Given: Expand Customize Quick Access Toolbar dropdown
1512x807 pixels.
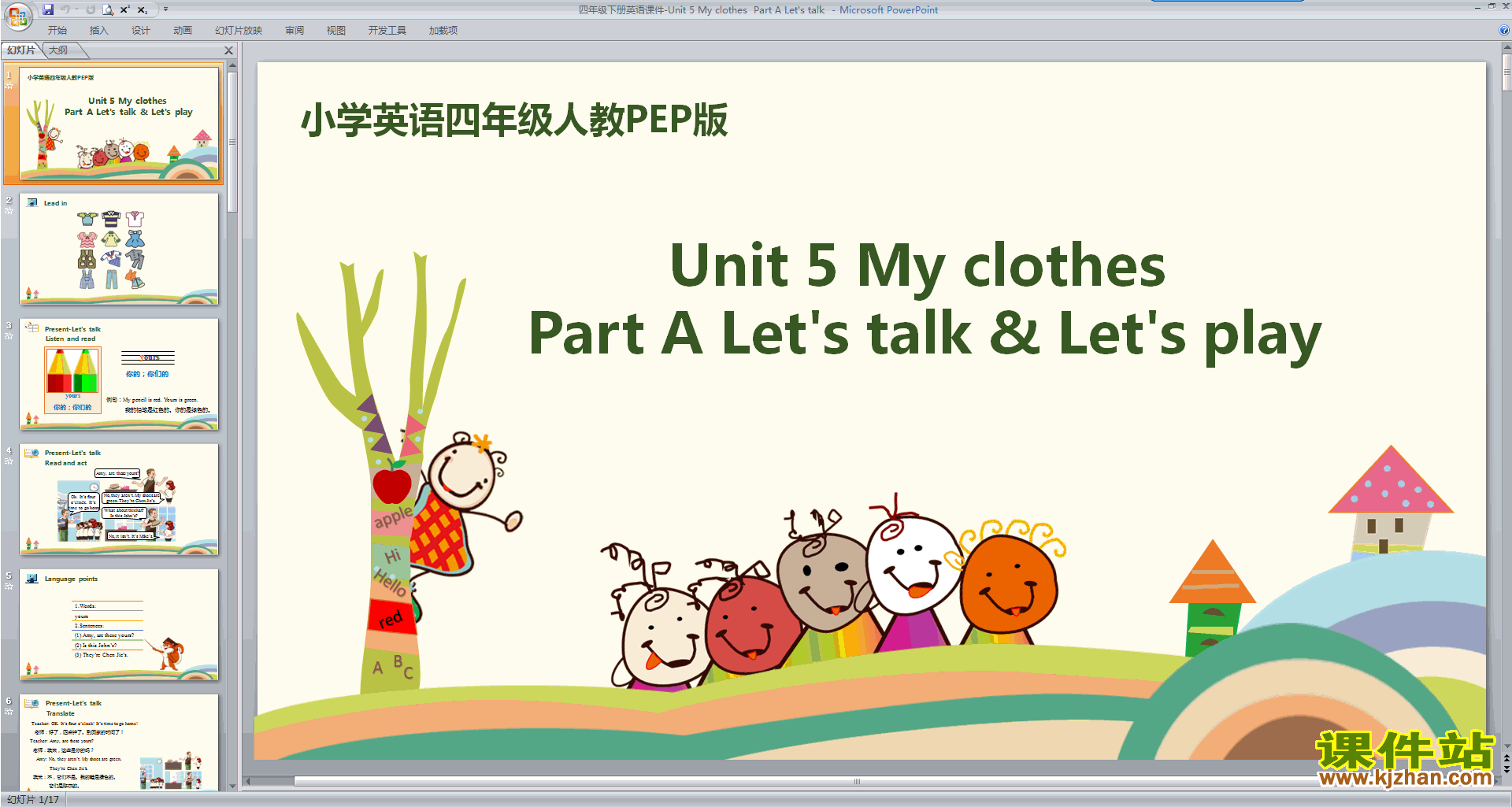Looking at the screenshot, I should click(x=165, y=9).
